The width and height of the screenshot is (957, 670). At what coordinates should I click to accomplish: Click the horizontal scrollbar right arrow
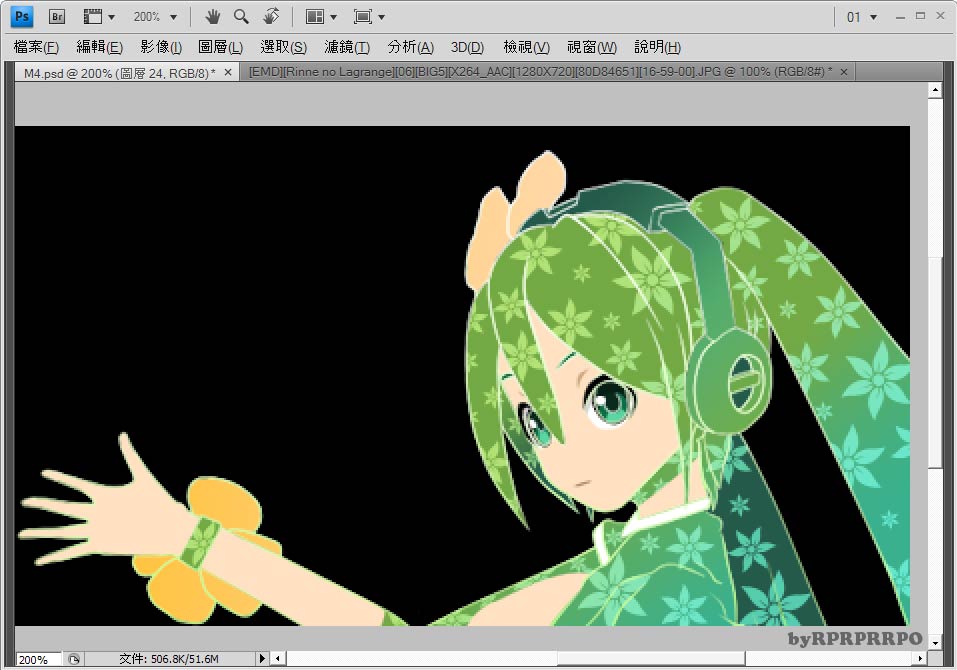click(920, 659)
